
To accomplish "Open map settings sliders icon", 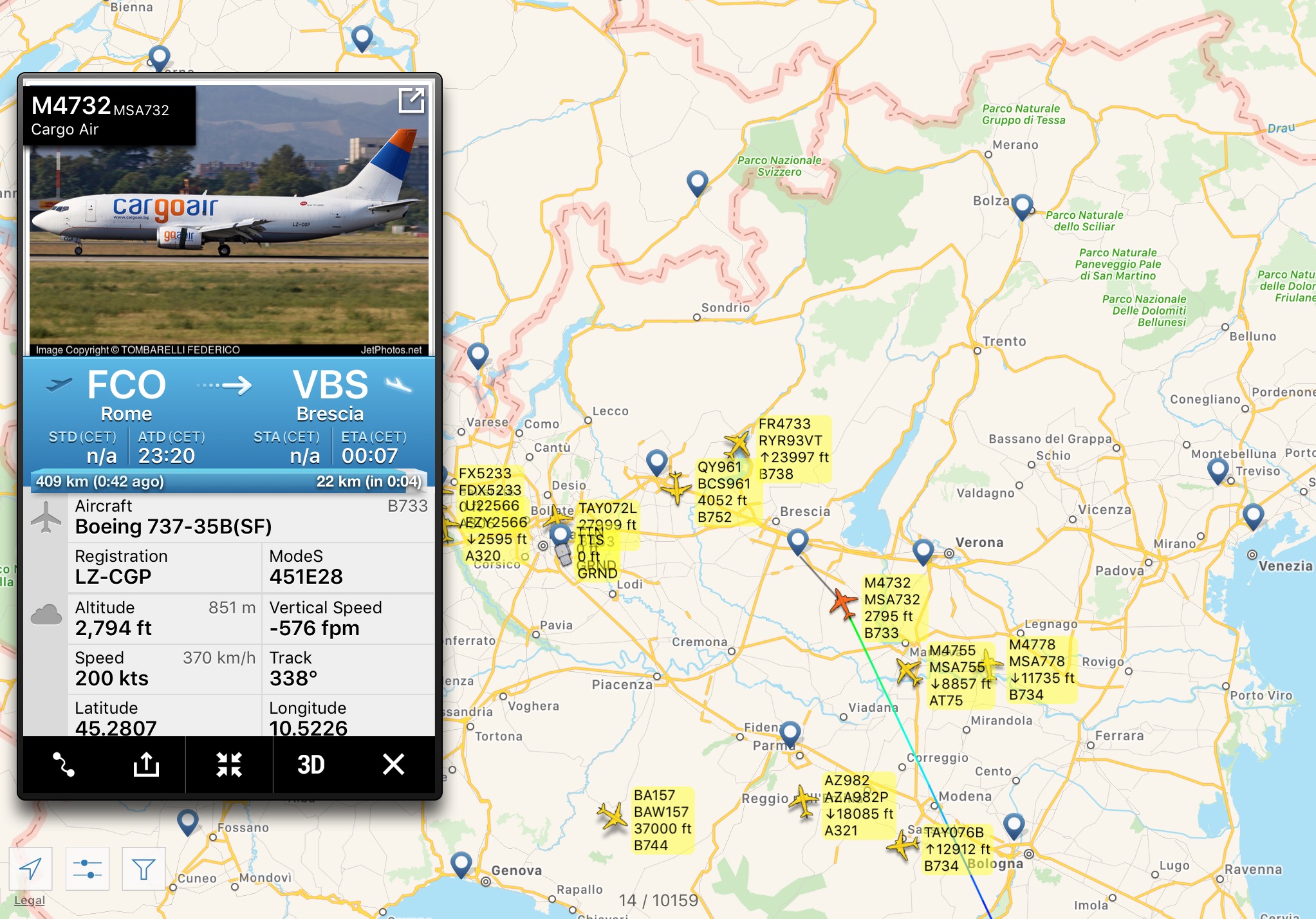I will 88,869.
